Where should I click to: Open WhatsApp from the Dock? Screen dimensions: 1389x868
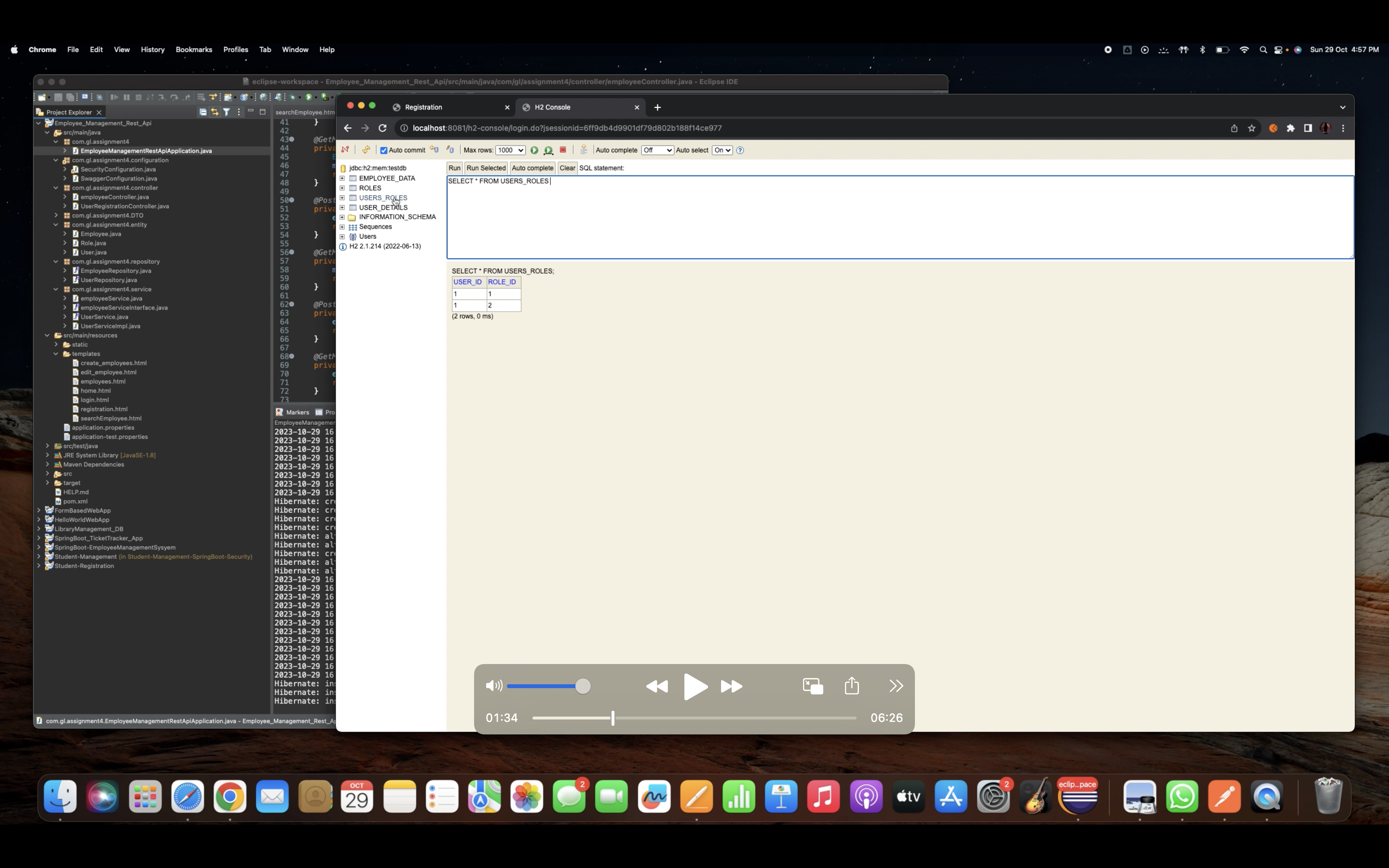point(1182,797)
